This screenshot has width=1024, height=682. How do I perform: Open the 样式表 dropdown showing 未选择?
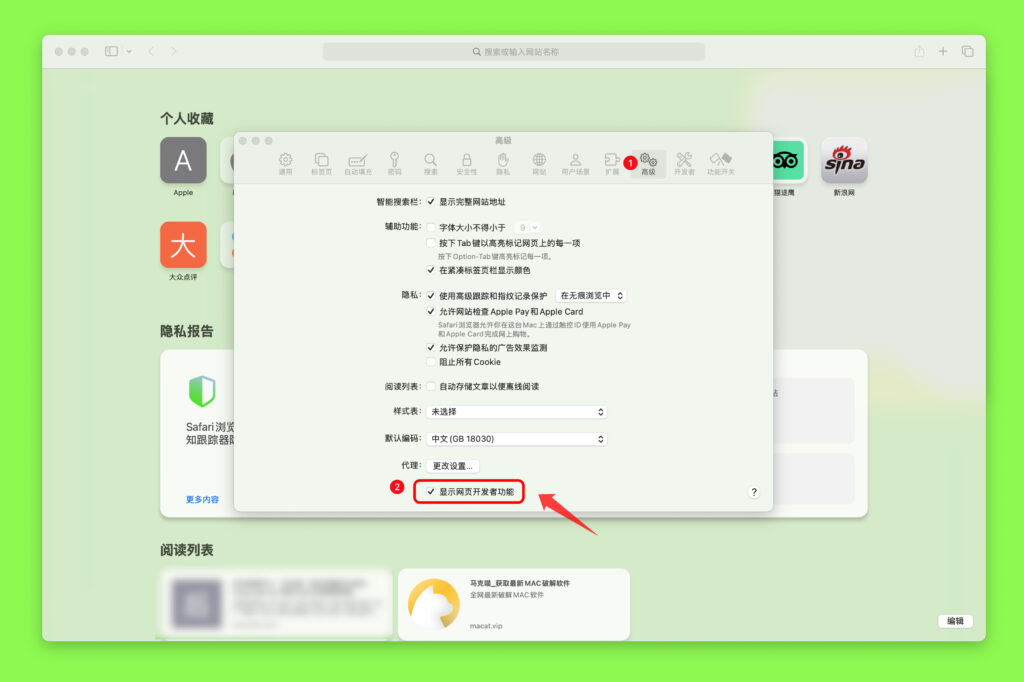[516, 411]
